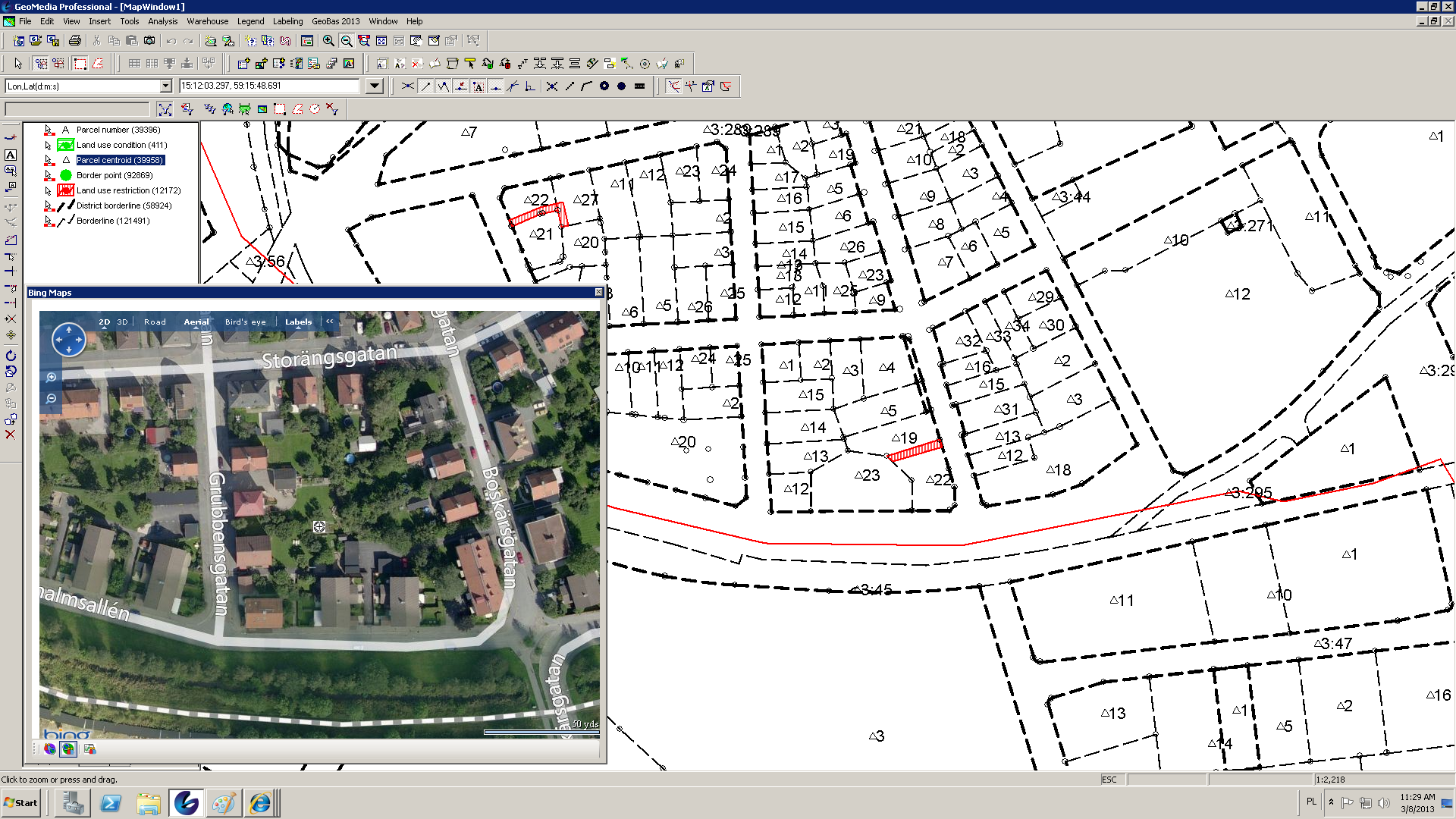Toggle 2D mode in Bing Maps

pyautogui.click(x=105, y=322)
